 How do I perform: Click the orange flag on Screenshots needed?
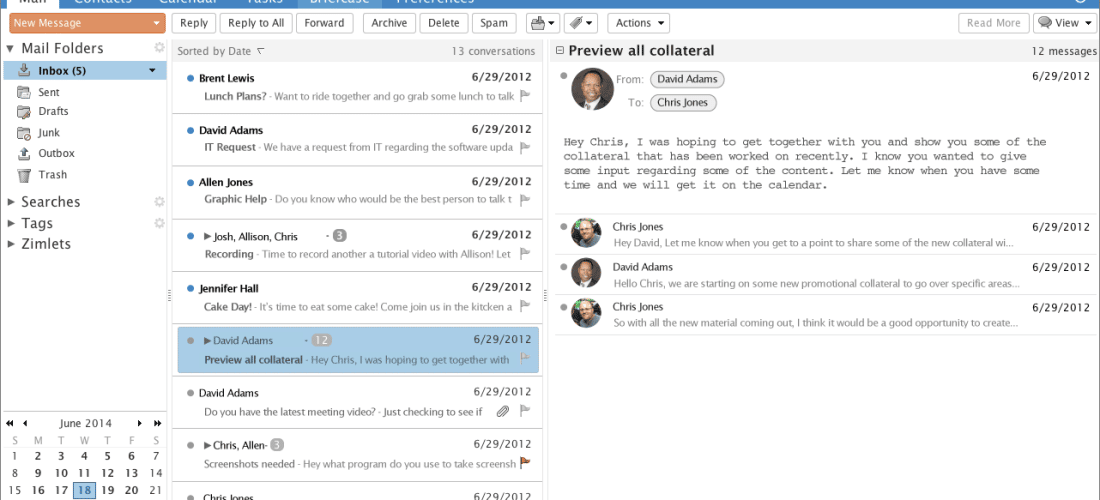(x=524, y=463)
